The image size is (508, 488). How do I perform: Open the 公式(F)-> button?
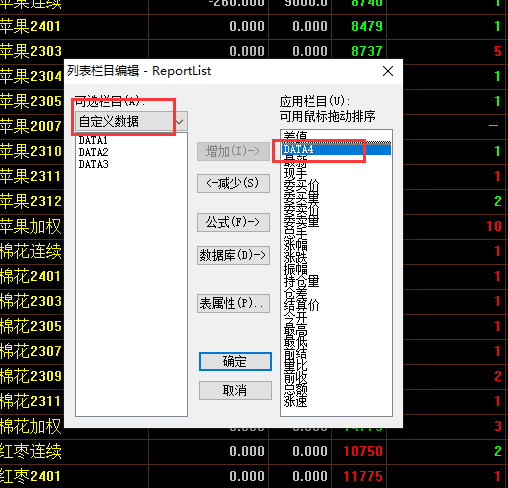point(233,222)
